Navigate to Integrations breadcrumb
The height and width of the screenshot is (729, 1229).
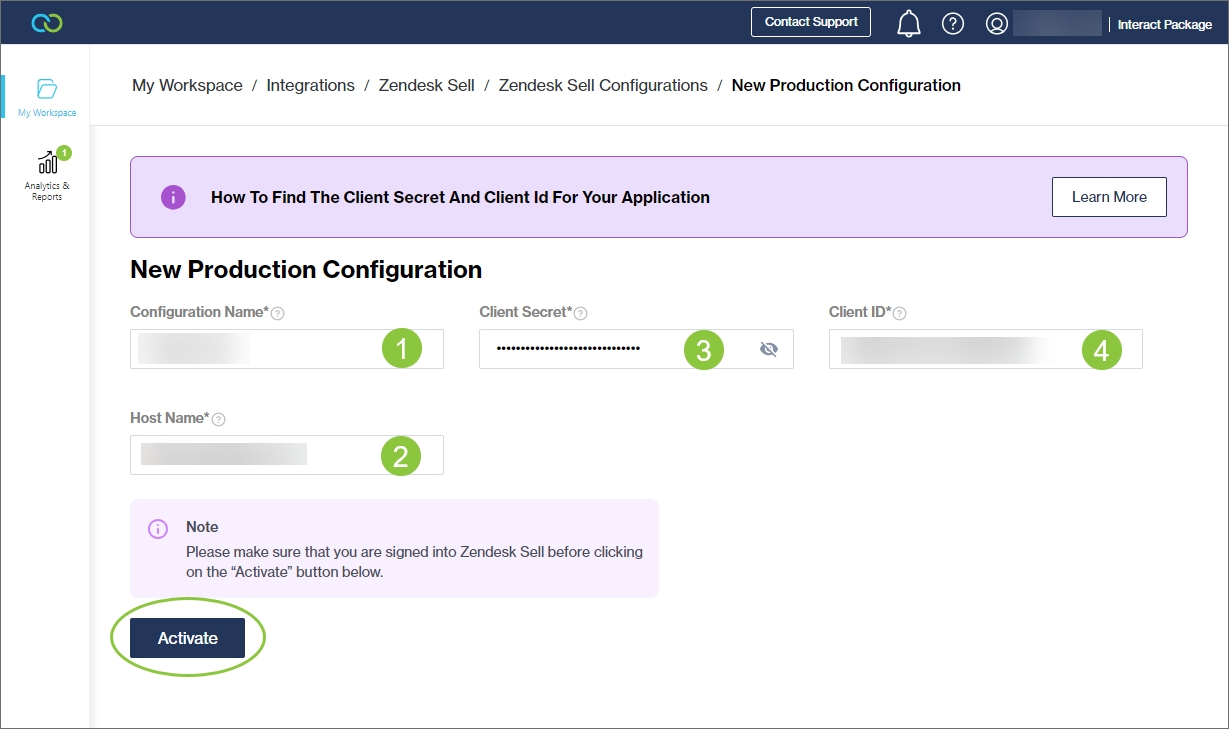(310, 85)
